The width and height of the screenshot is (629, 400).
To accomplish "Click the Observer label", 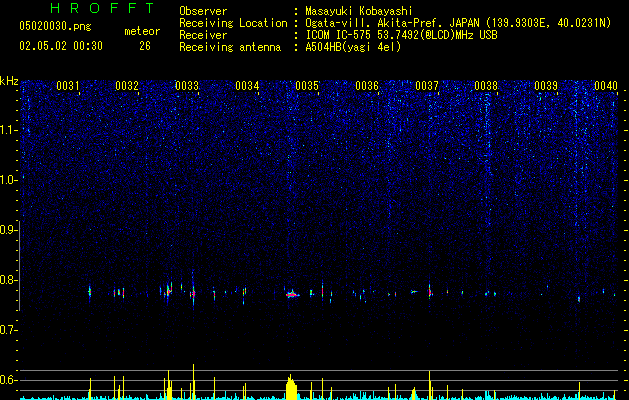I will tap(203, 11).
